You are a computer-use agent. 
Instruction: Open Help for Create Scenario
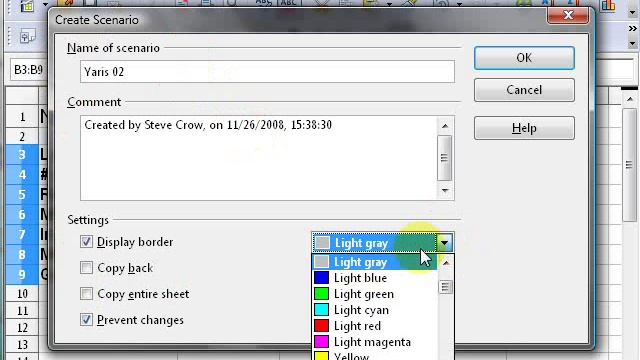524,128
